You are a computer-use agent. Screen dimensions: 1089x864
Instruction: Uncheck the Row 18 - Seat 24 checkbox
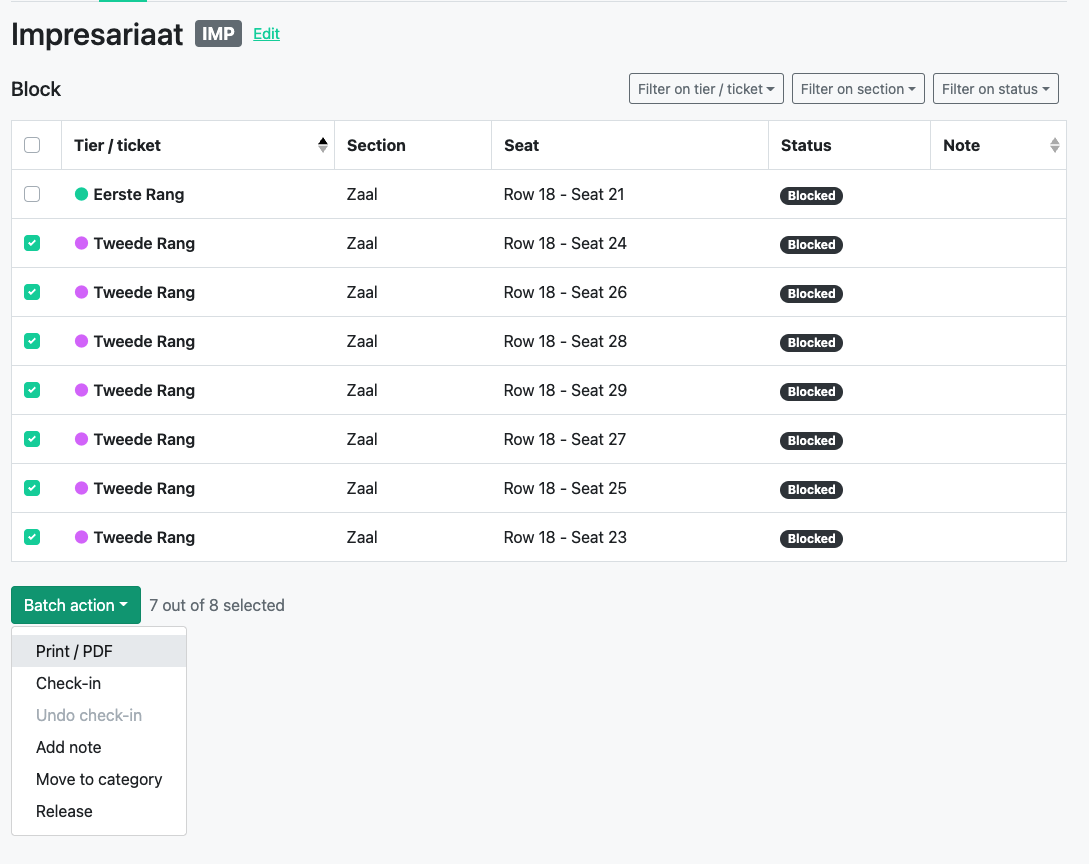32,243
